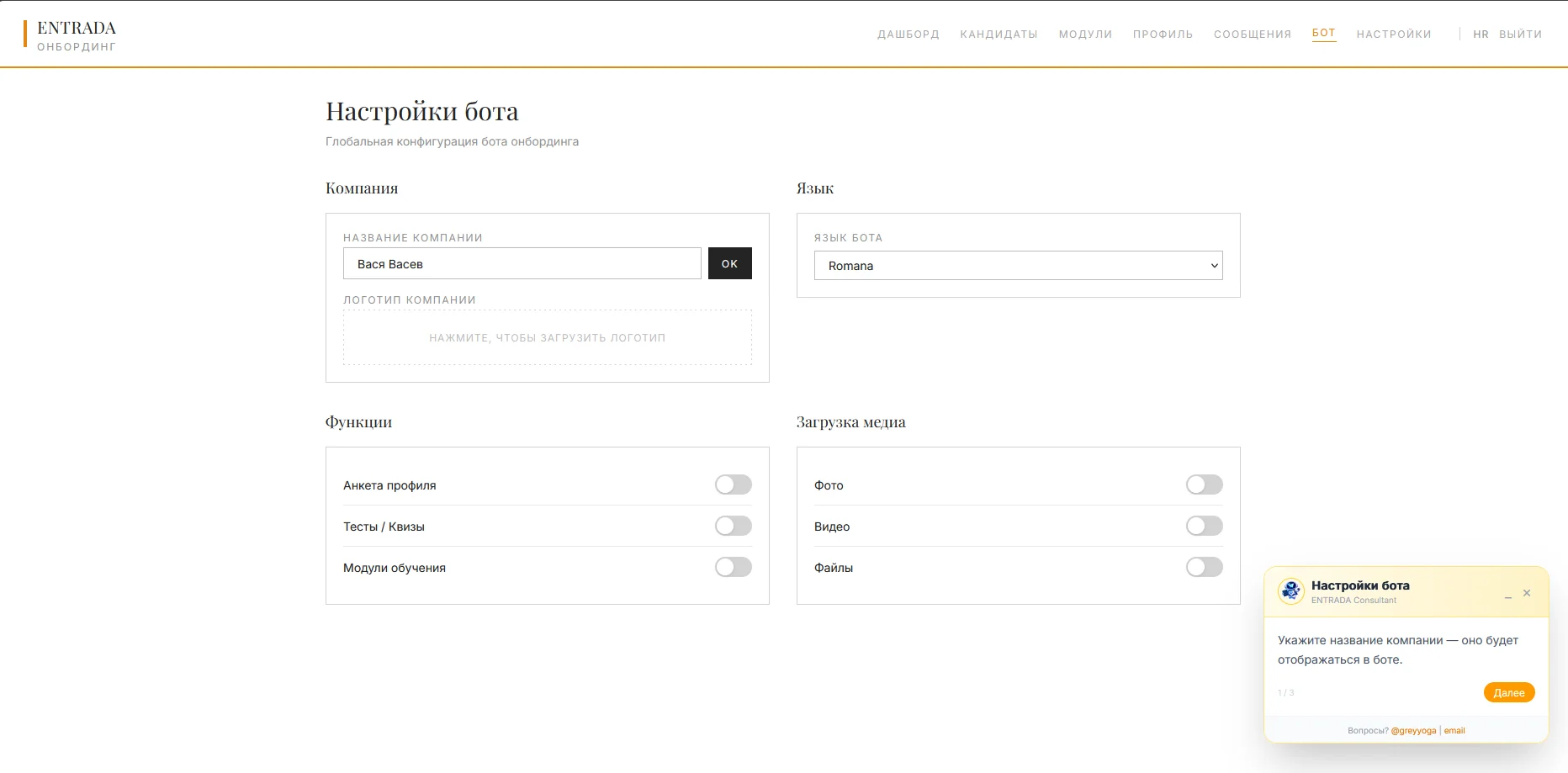
Task: Switch on Файлы upload toggle
Action: tap(1205, 567)
